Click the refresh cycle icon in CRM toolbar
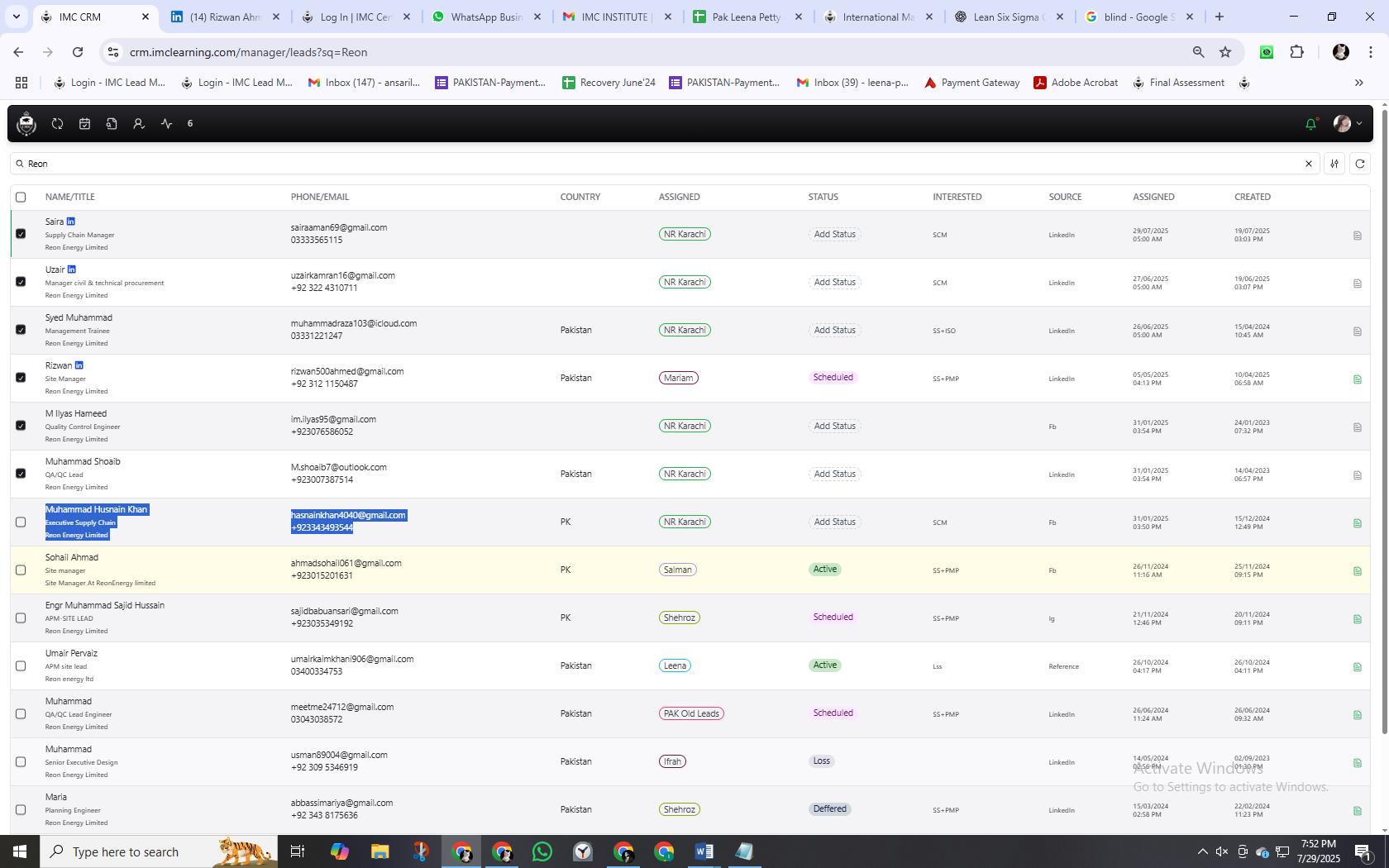The image size is (1389, 868). tap(57, 124)
